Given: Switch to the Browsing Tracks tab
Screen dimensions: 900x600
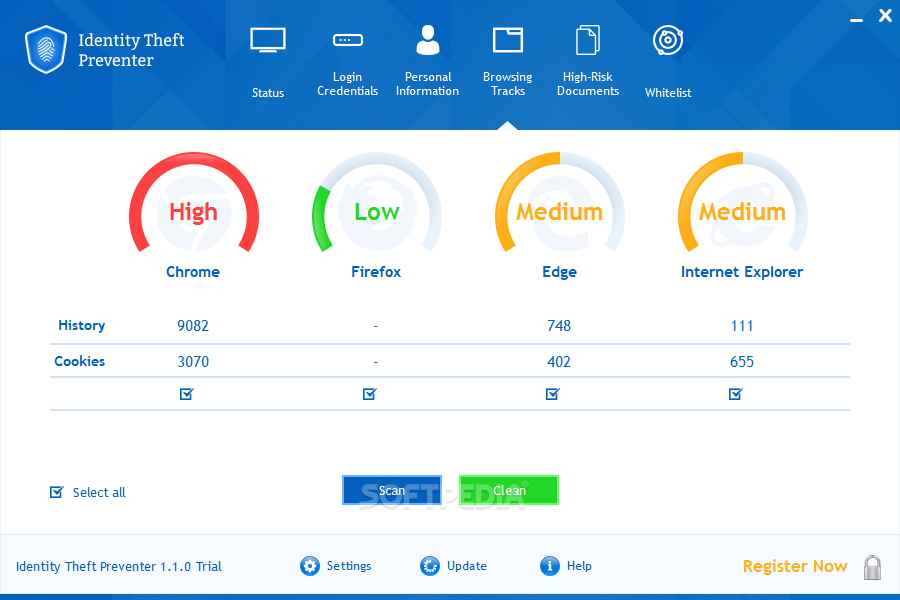Looking at the screenshot, I should (508, 60).
